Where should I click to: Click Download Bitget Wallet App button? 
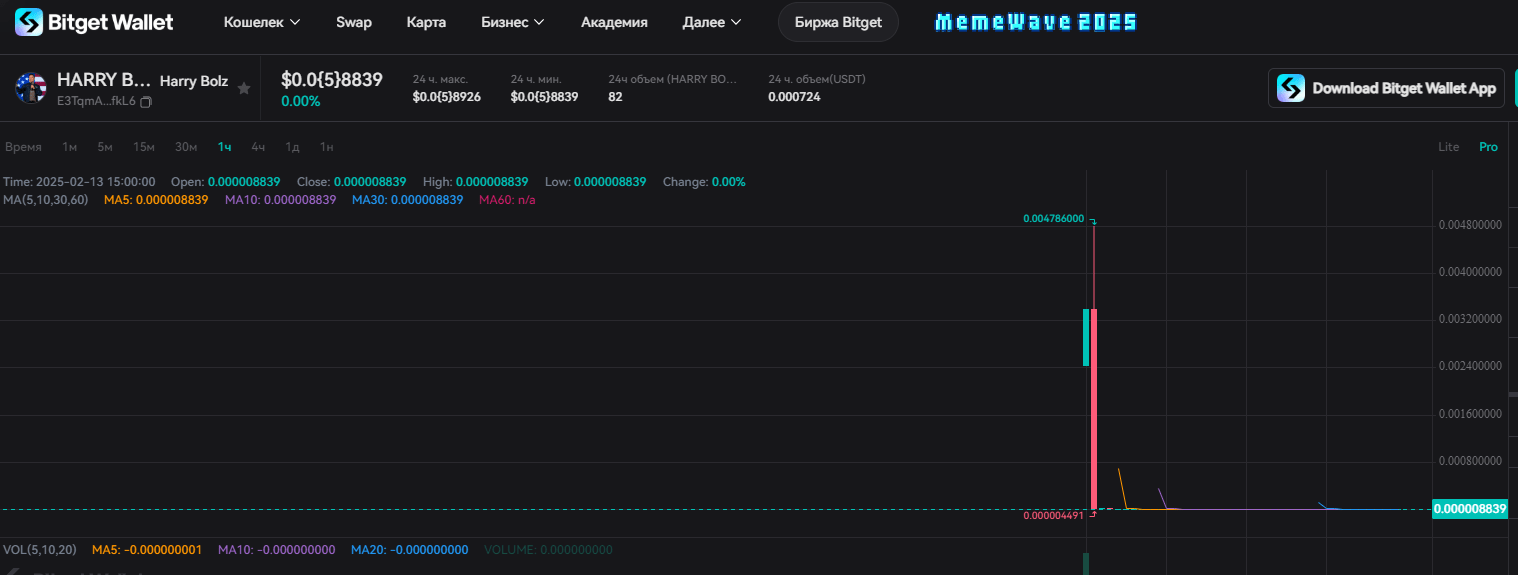pyautogui.click(x=1386, y=88)
